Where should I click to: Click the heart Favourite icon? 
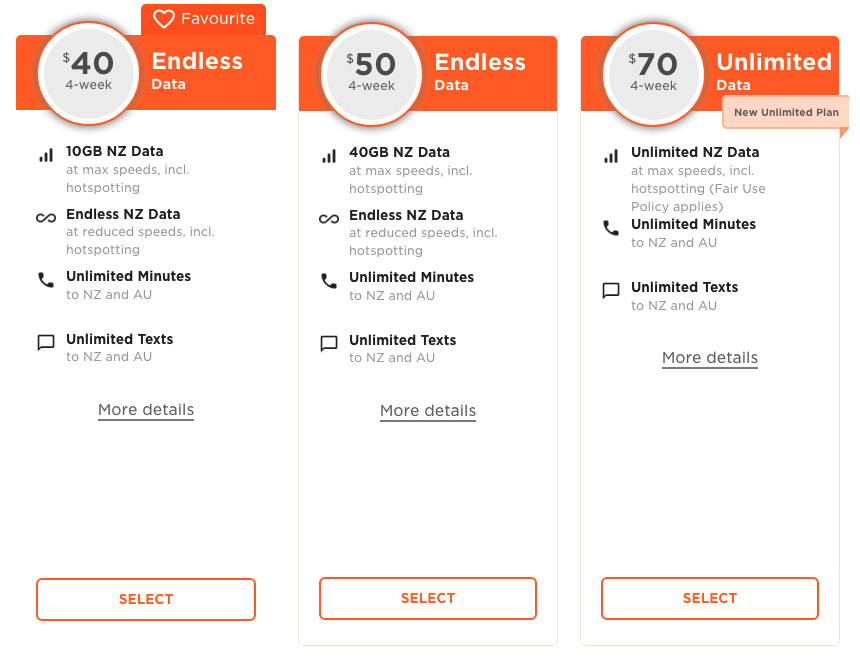164,19
